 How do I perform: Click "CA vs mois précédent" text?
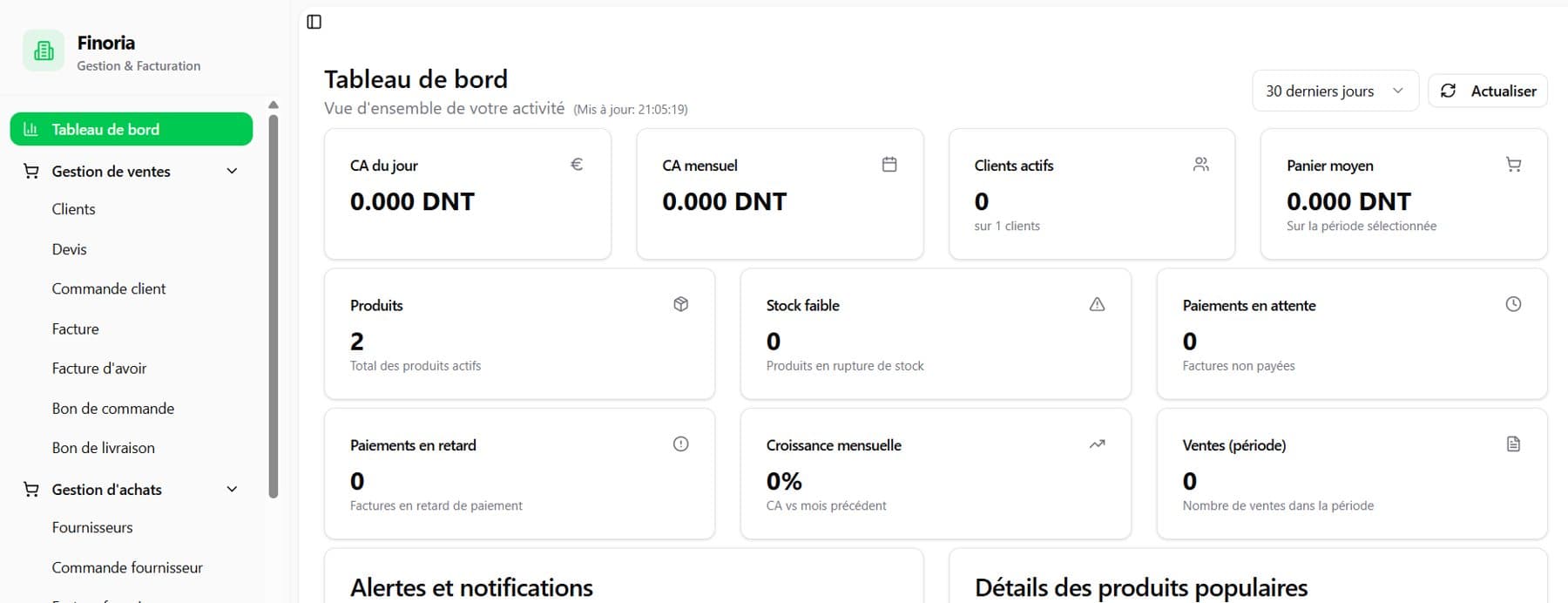(x=827, y=505)
